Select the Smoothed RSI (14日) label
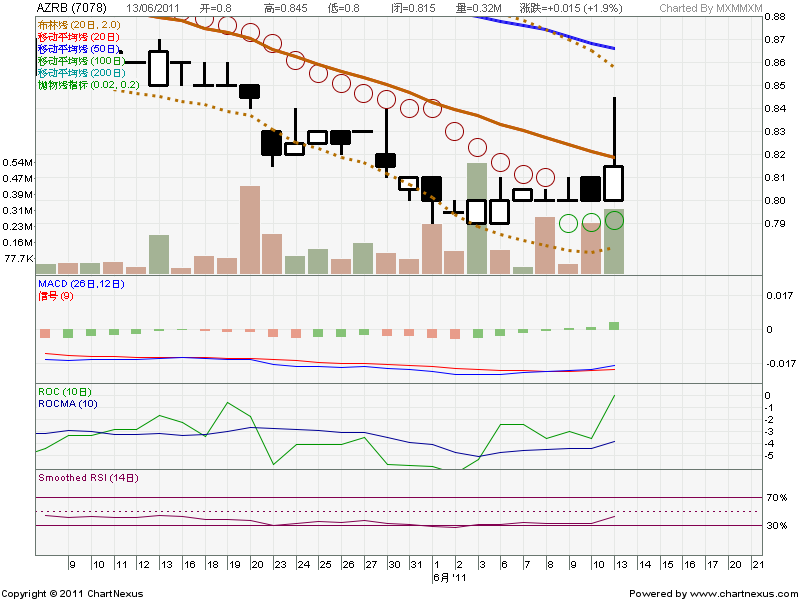Image resolution: width=800 pixels, height=600 pixels. (87, 477)
